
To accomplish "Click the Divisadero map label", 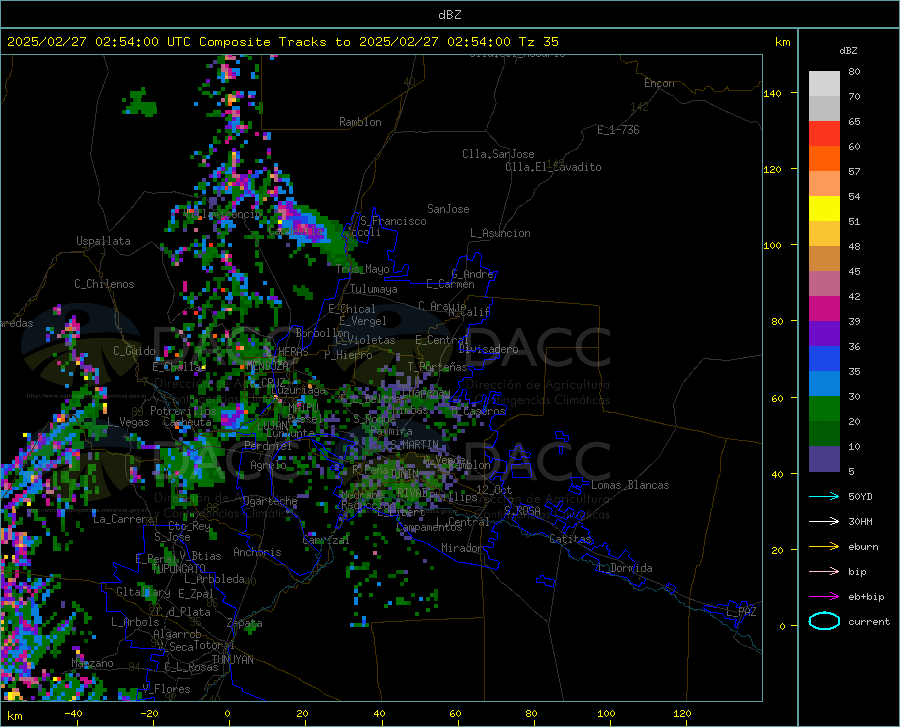I will tap(488, 349).
